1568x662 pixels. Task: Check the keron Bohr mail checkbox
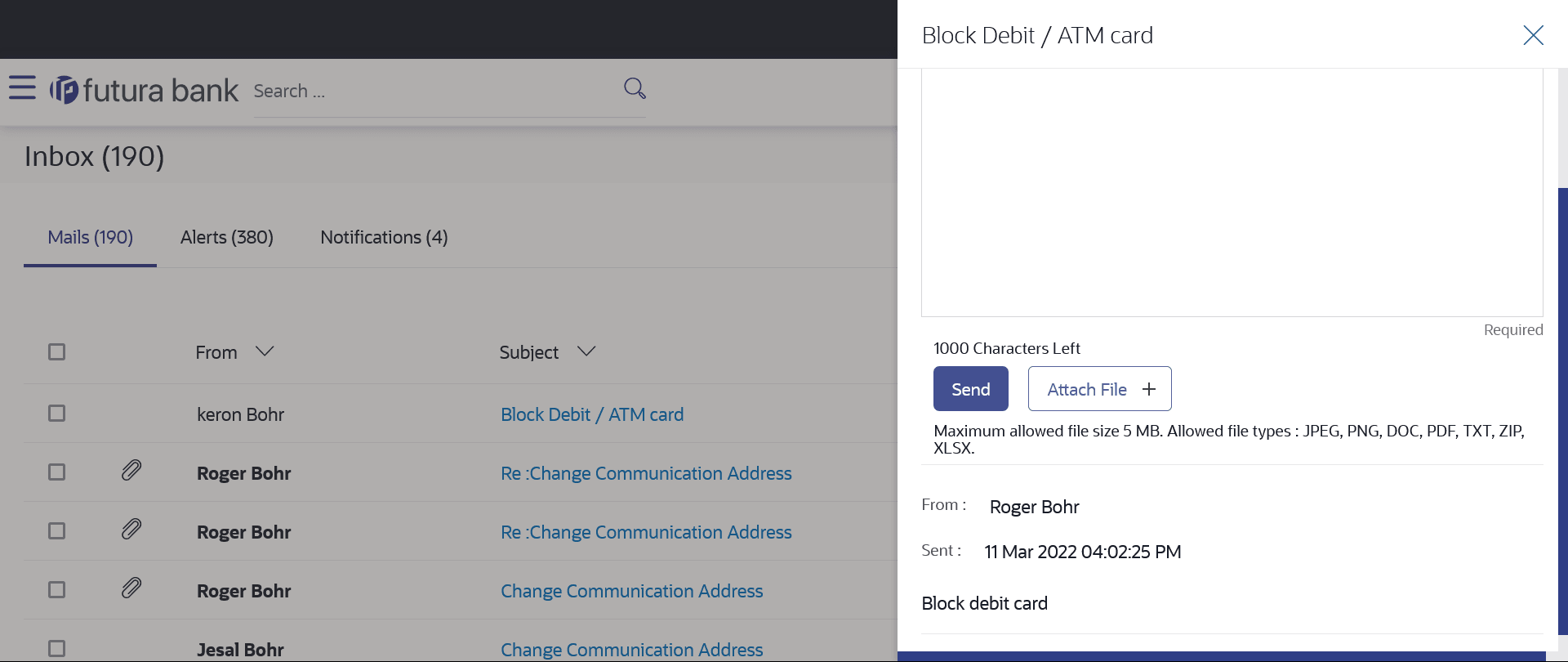click(56, 414)
